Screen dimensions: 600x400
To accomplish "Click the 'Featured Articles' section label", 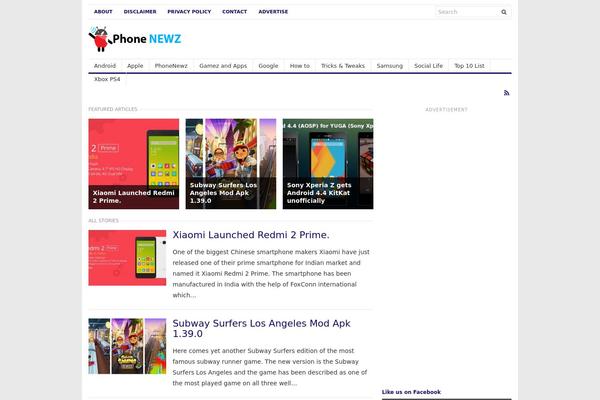I will tap(112, 109).
